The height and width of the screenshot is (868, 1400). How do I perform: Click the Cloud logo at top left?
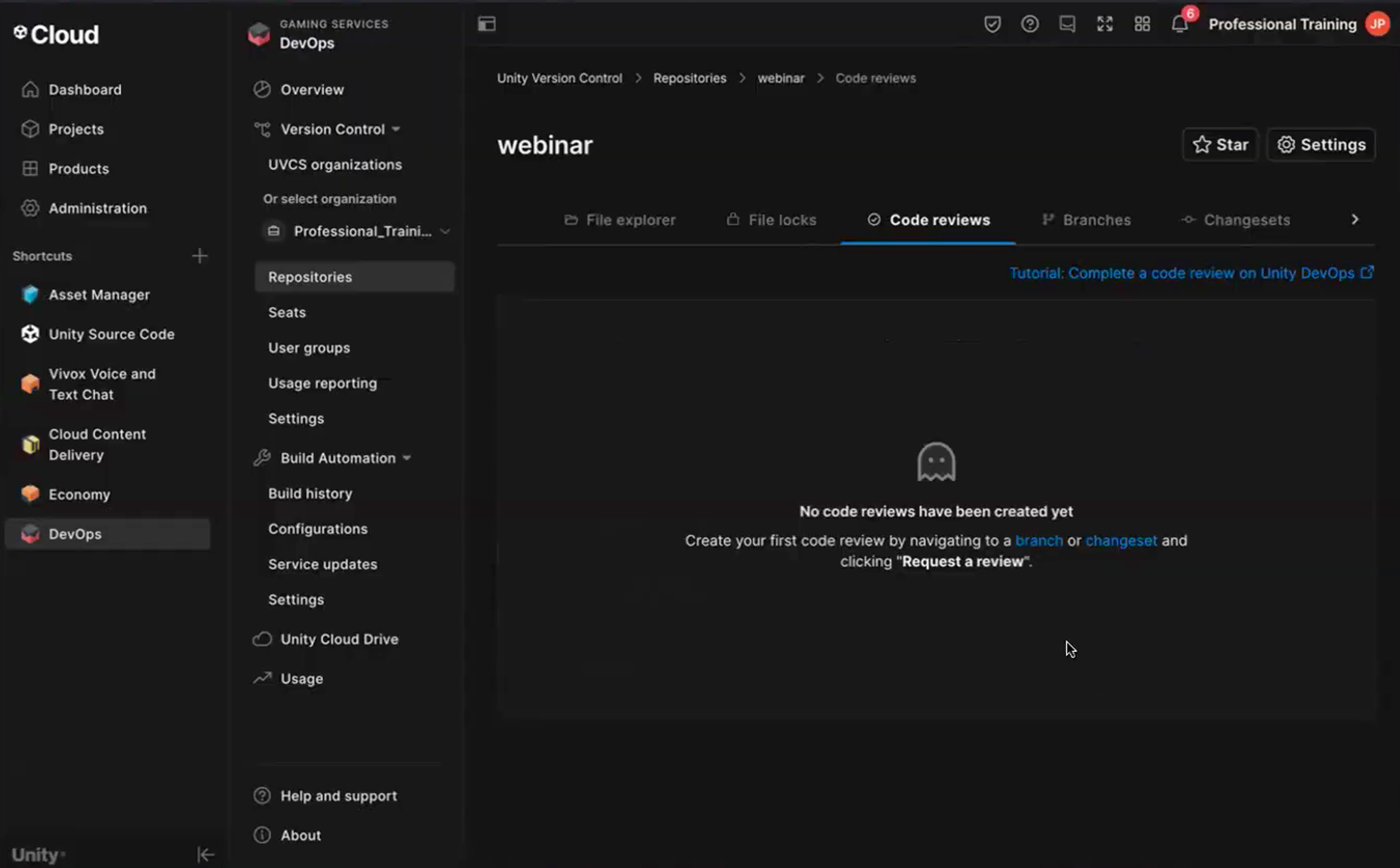pyautogui.click(x=56, y=34)
